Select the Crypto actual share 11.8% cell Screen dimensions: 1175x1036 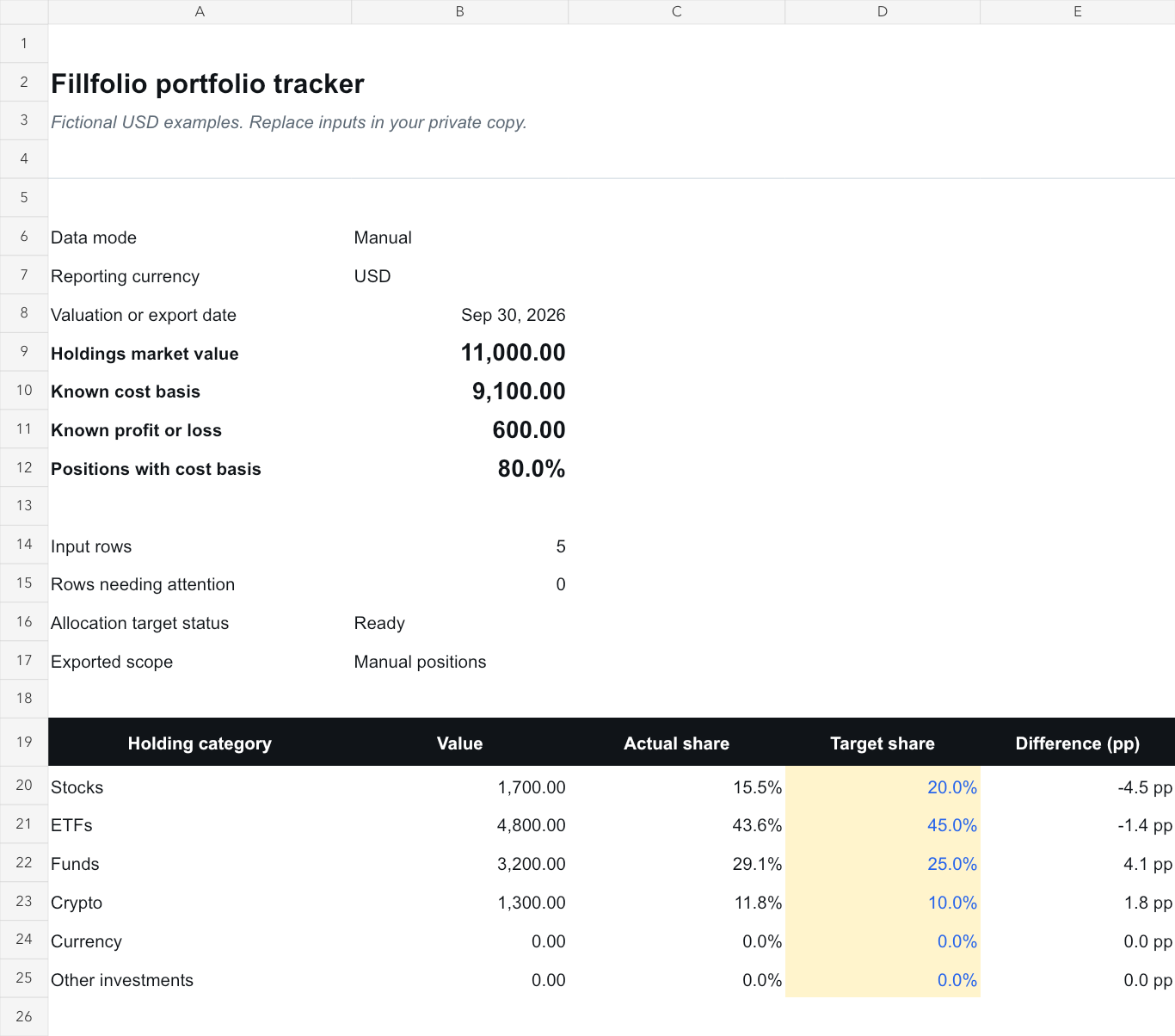point(676,903)
